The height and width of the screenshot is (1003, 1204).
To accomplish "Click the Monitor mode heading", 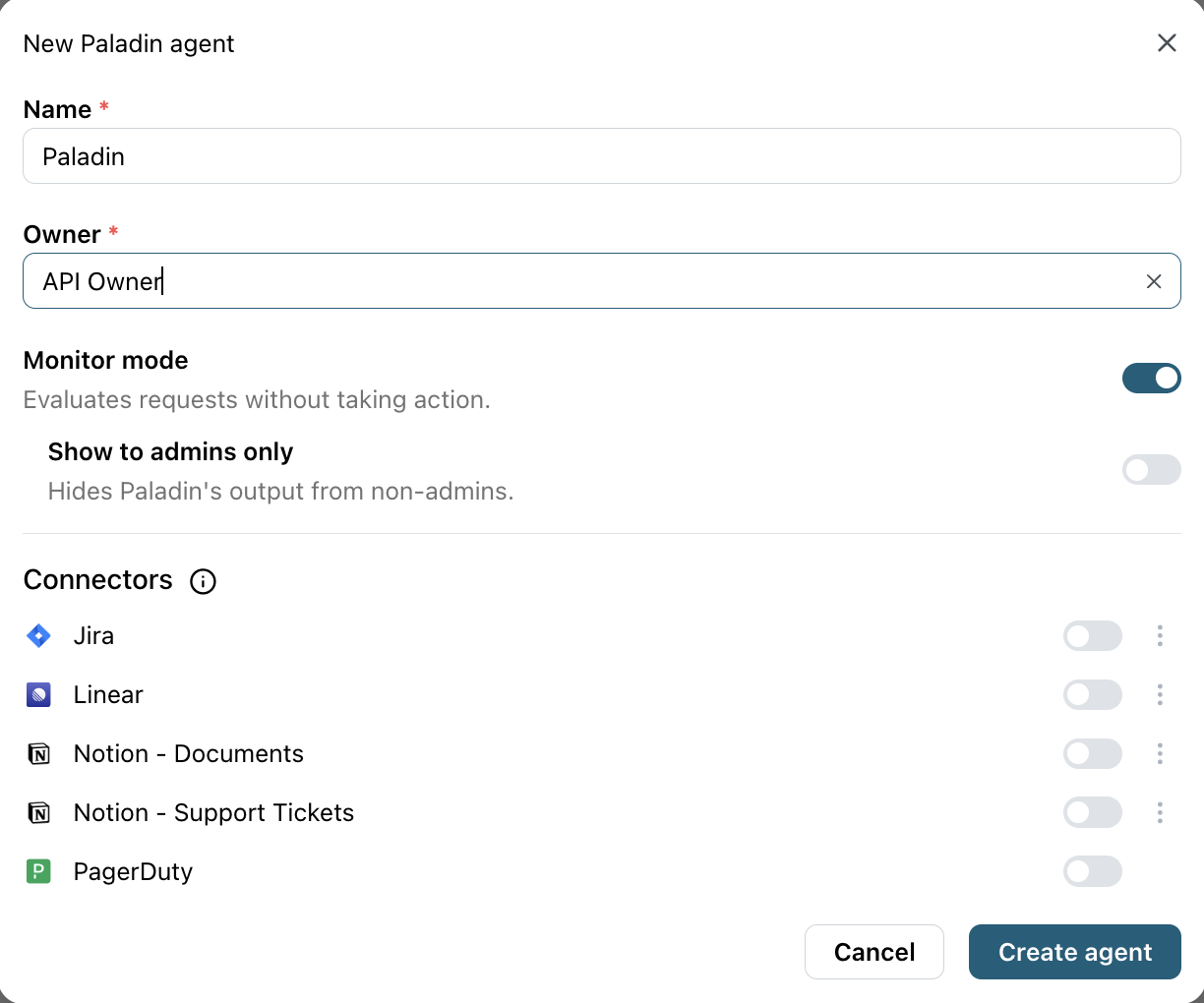I will [106, 361].
